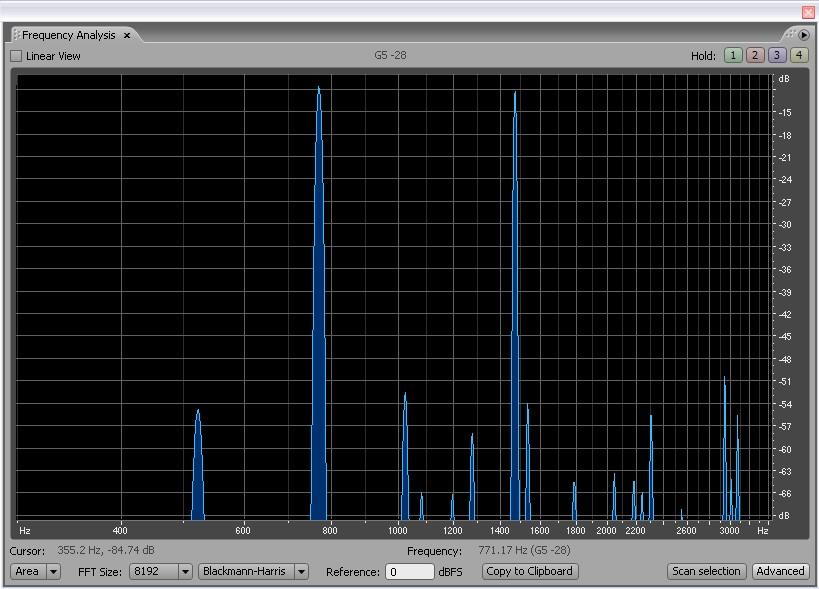This screenshot has height=589, width=819.
Task: Click the Scan selection button
Action: pyautogui.click(x=706, y=571)
